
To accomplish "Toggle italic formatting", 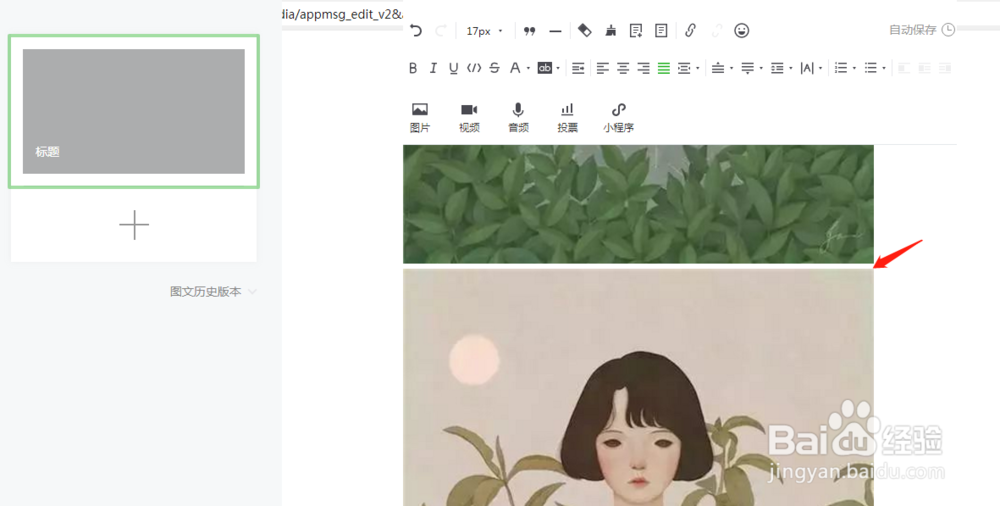I will [433, 68].
